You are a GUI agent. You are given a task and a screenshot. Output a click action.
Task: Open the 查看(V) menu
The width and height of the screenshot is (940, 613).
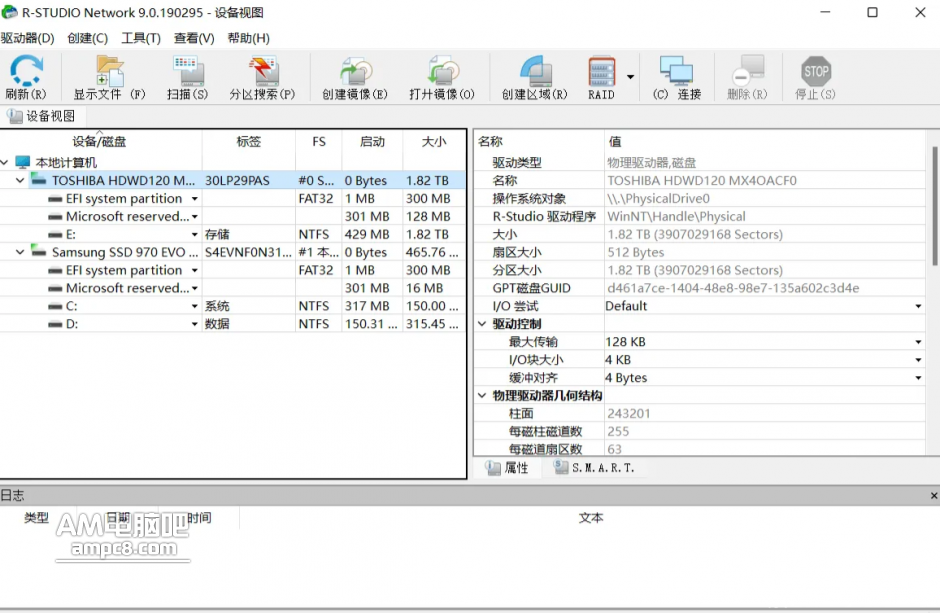pos(194,38)
